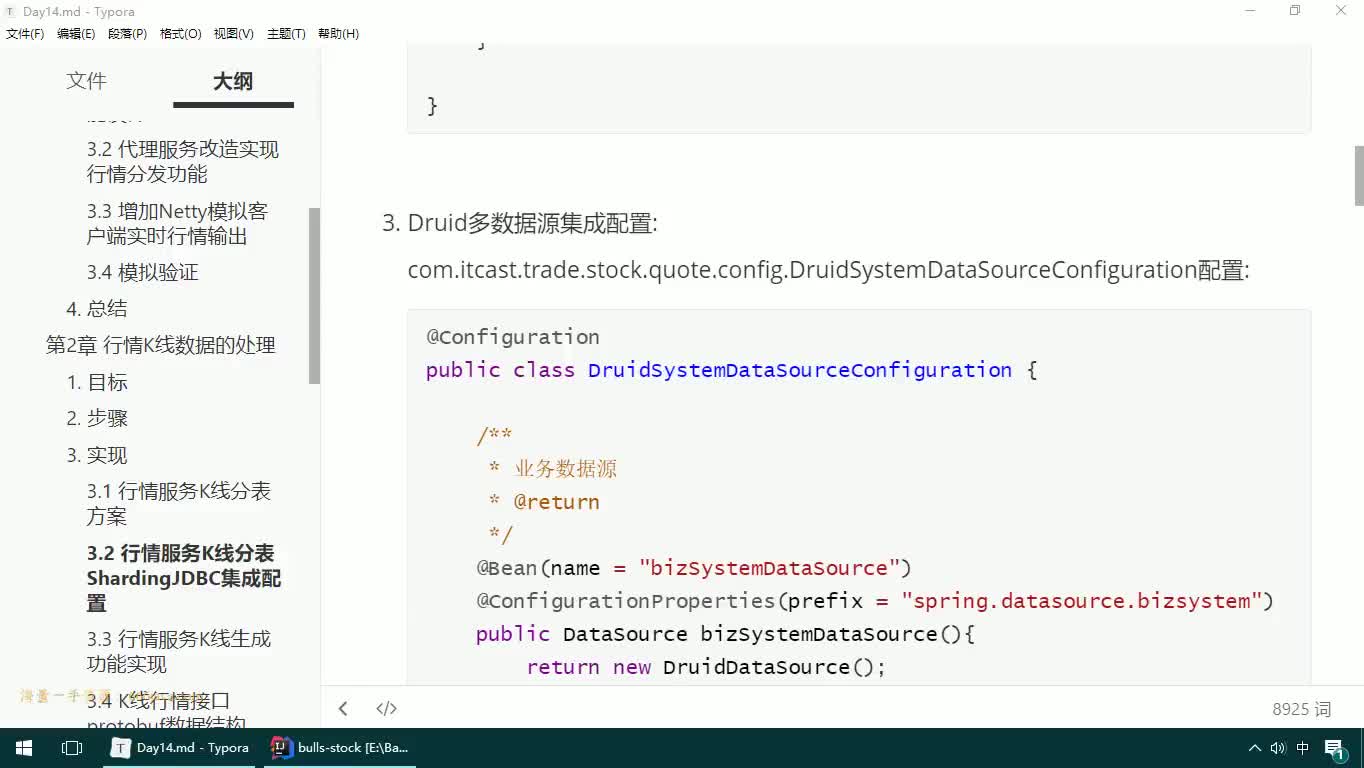Switch to bulls-stock IntelliJ taskbar button
Viewport: 1364px width, 768px height.
(x=341, y=748)
